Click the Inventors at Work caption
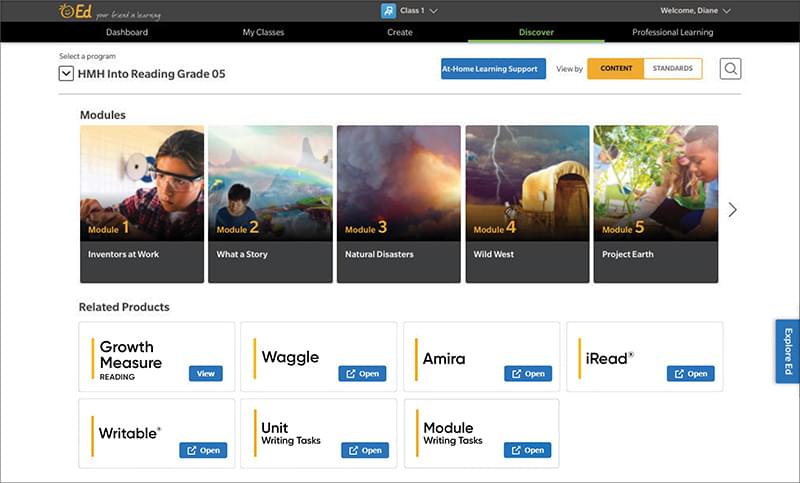This screenshot has height=483, width=800. pyautogui.click(x=123, y=254)
